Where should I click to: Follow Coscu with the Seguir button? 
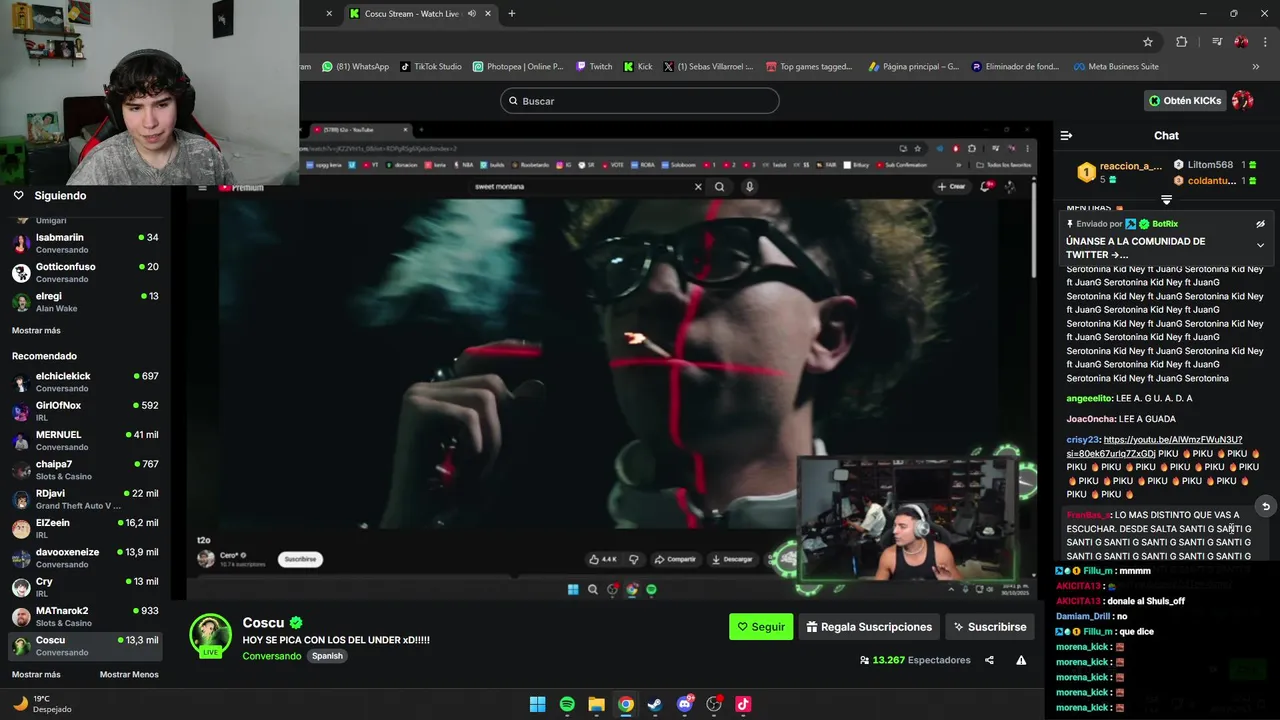click(761, 627)
